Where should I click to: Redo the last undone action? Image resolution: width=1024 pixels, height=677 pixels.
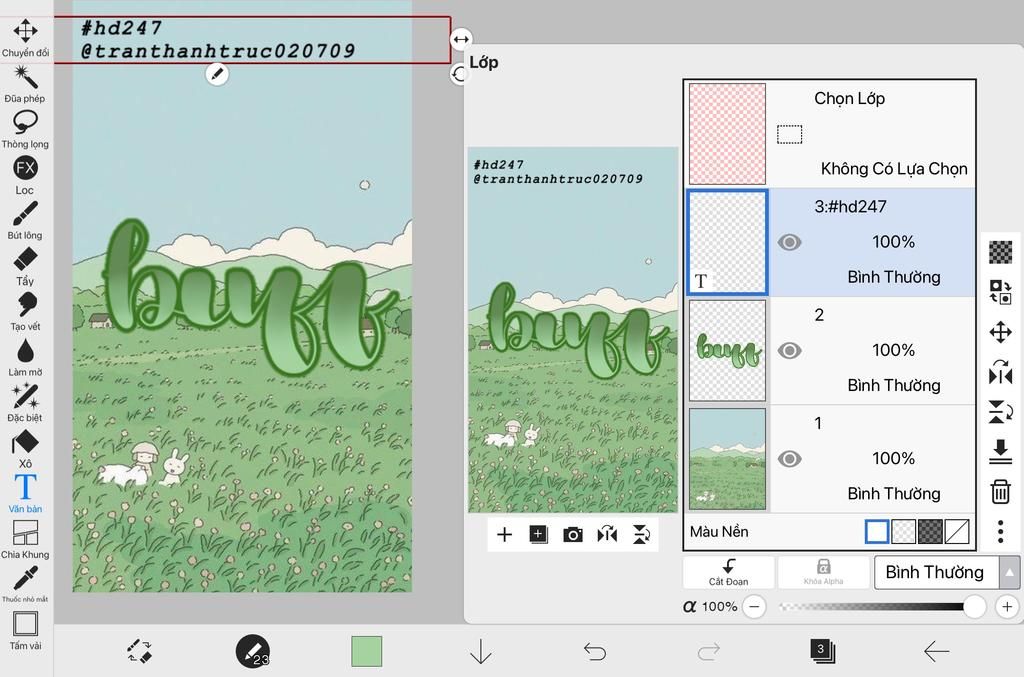[x=709, y=651]
